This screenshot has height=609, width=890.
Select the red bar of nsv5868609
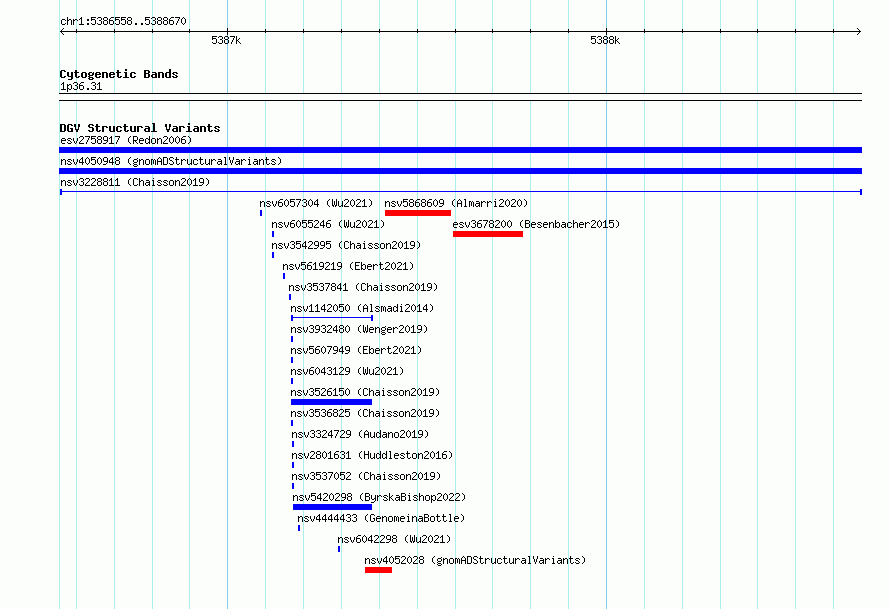pos(418,213)
